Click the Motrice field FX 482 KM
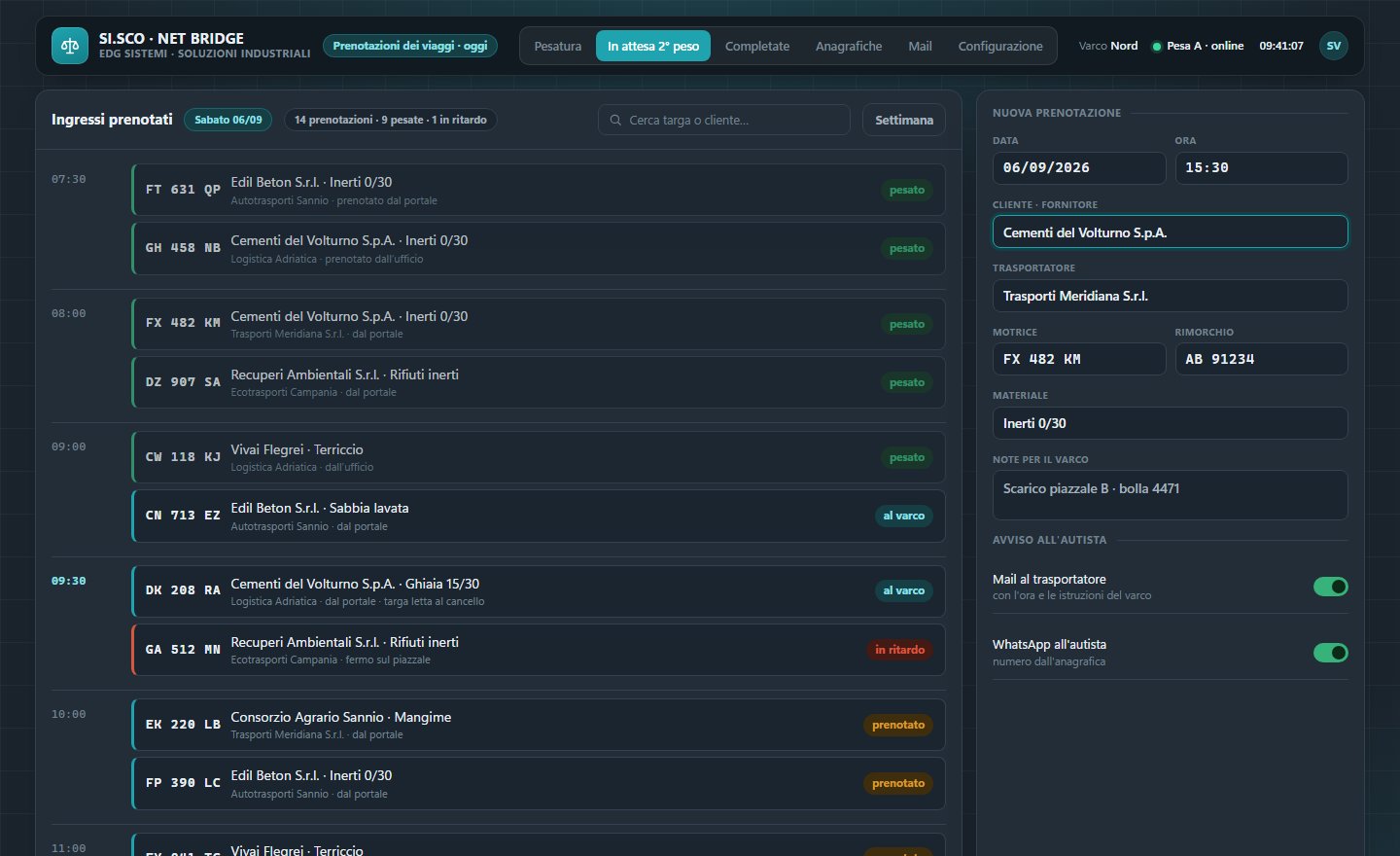The height and width of the screenshot is (856, 1400). pyautogui.click(x=1079, y=359)
